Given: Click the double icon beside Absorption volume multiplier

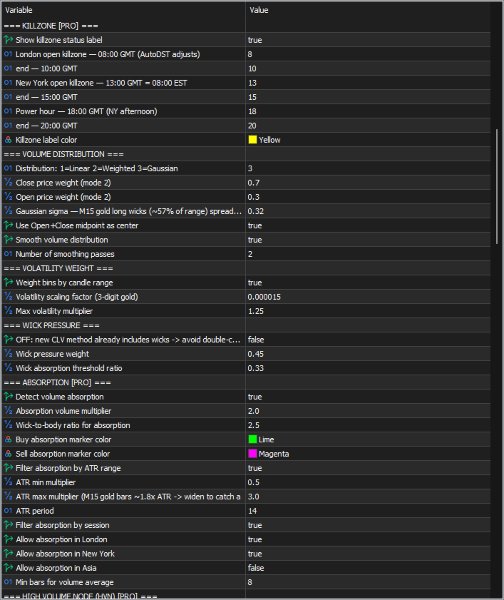Looking at the screenshot, I should point(8,411).
